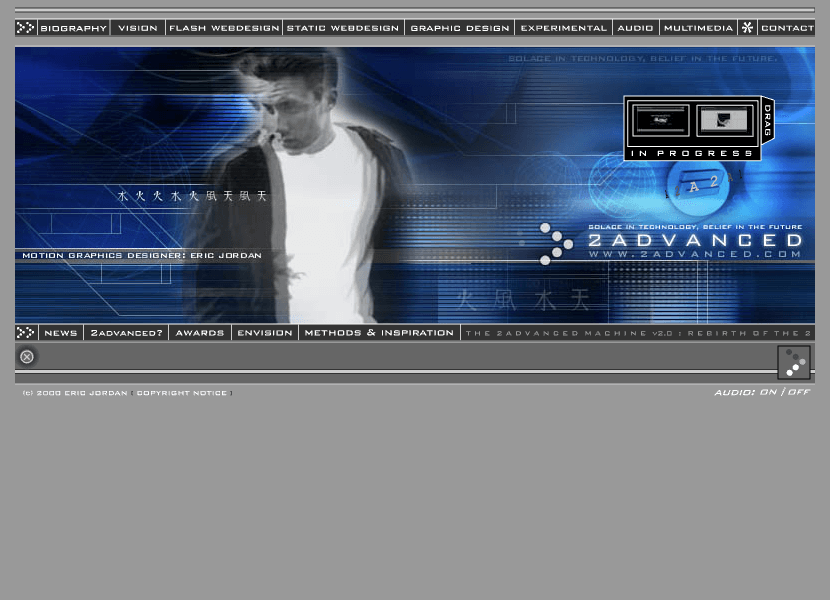Select the Multimedia menu item
830x600 pixels.
pos(698,28)
